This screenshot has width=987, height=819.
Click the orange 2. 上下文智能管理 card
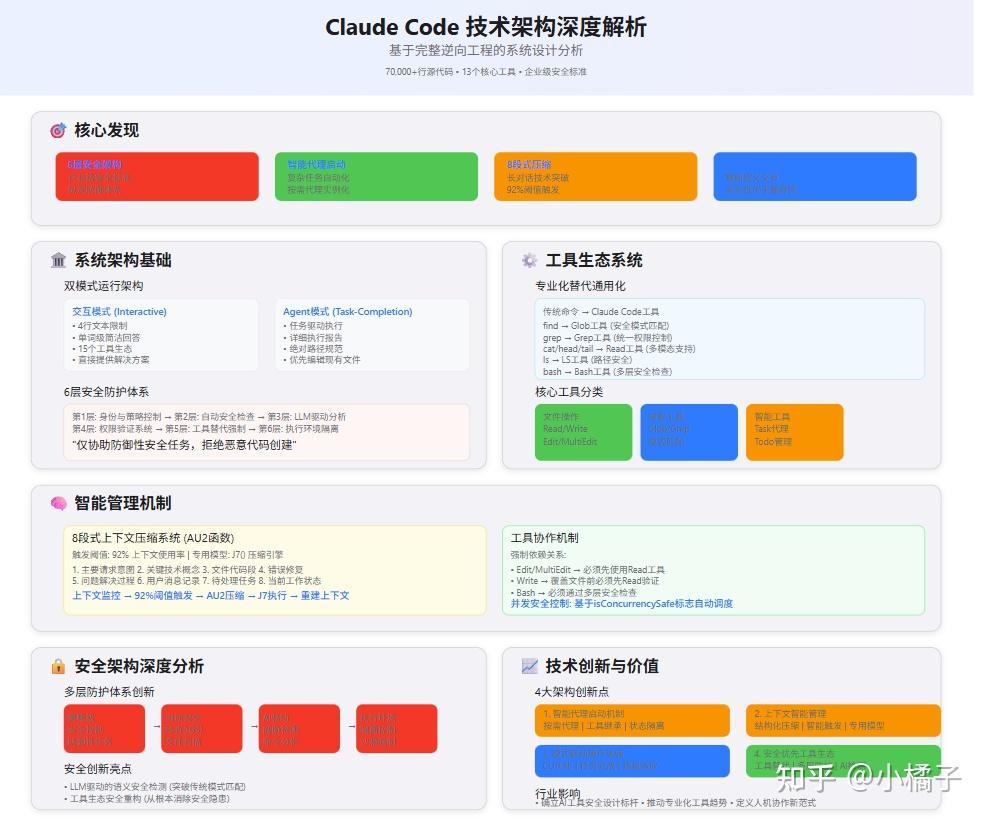(x=843, y=720)
